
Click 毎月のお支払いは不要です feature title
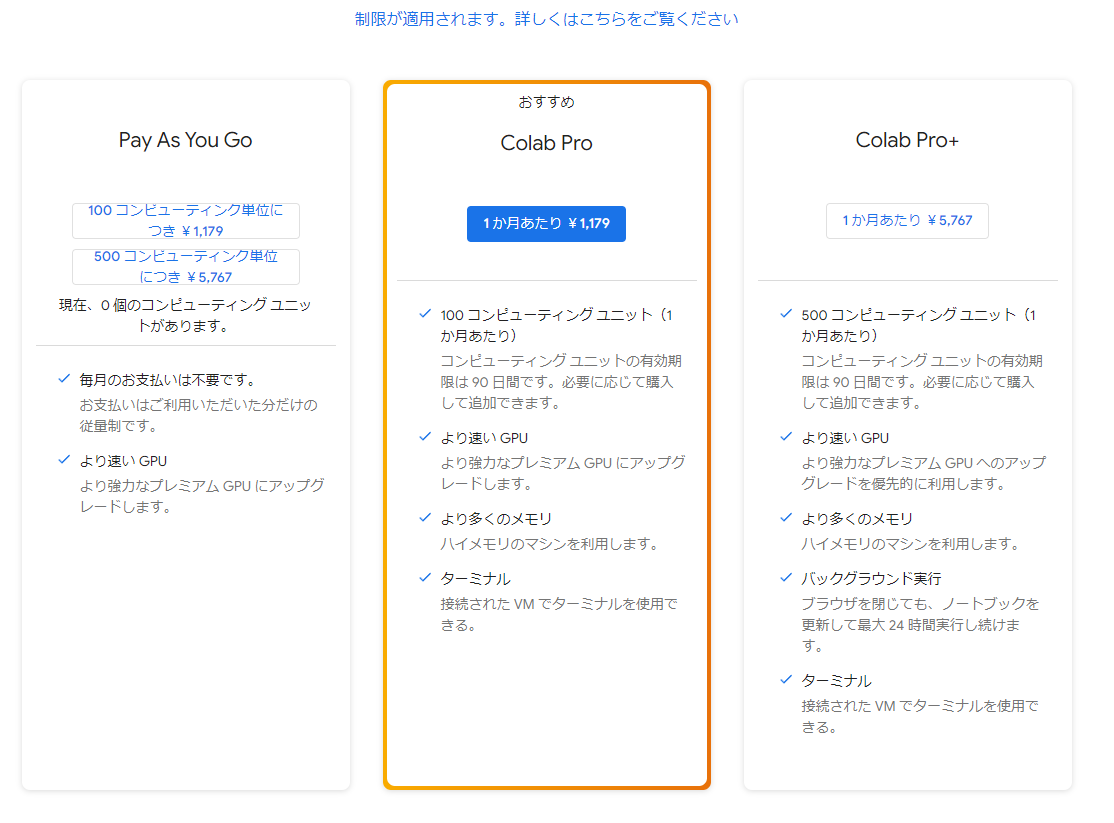(x=168, y=380)
